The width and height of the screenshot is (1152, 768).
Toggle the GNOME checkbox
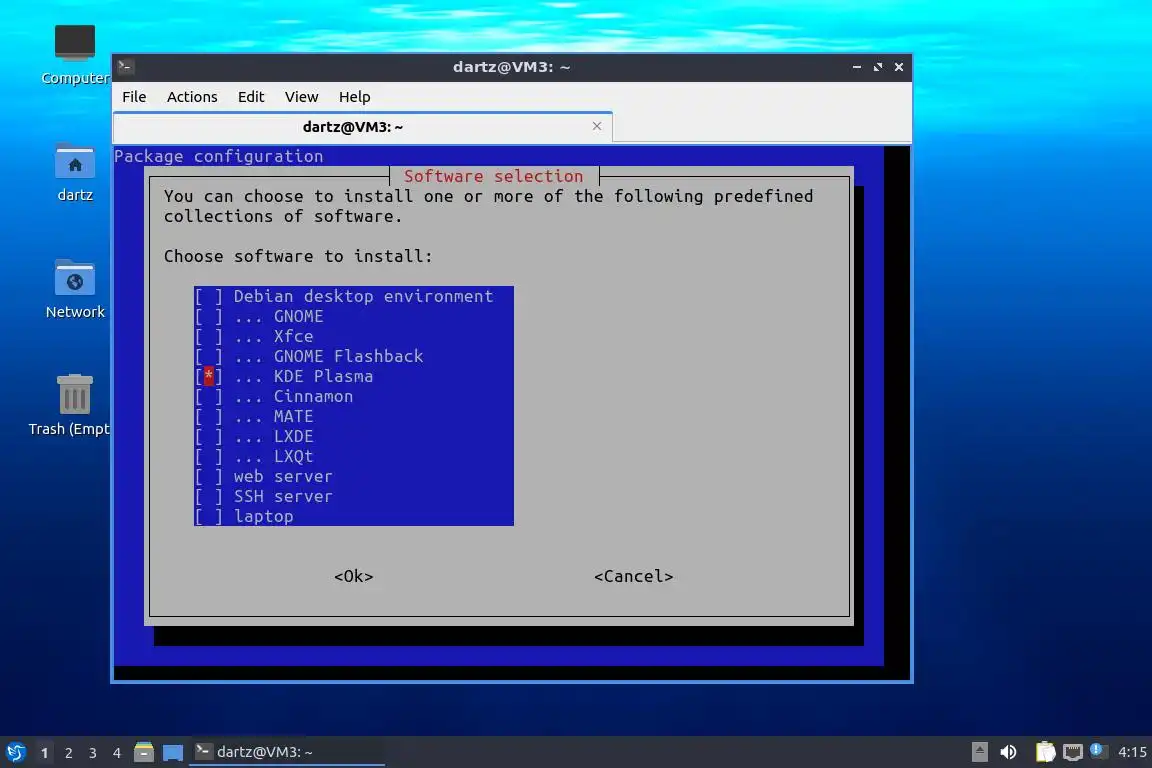209,316
